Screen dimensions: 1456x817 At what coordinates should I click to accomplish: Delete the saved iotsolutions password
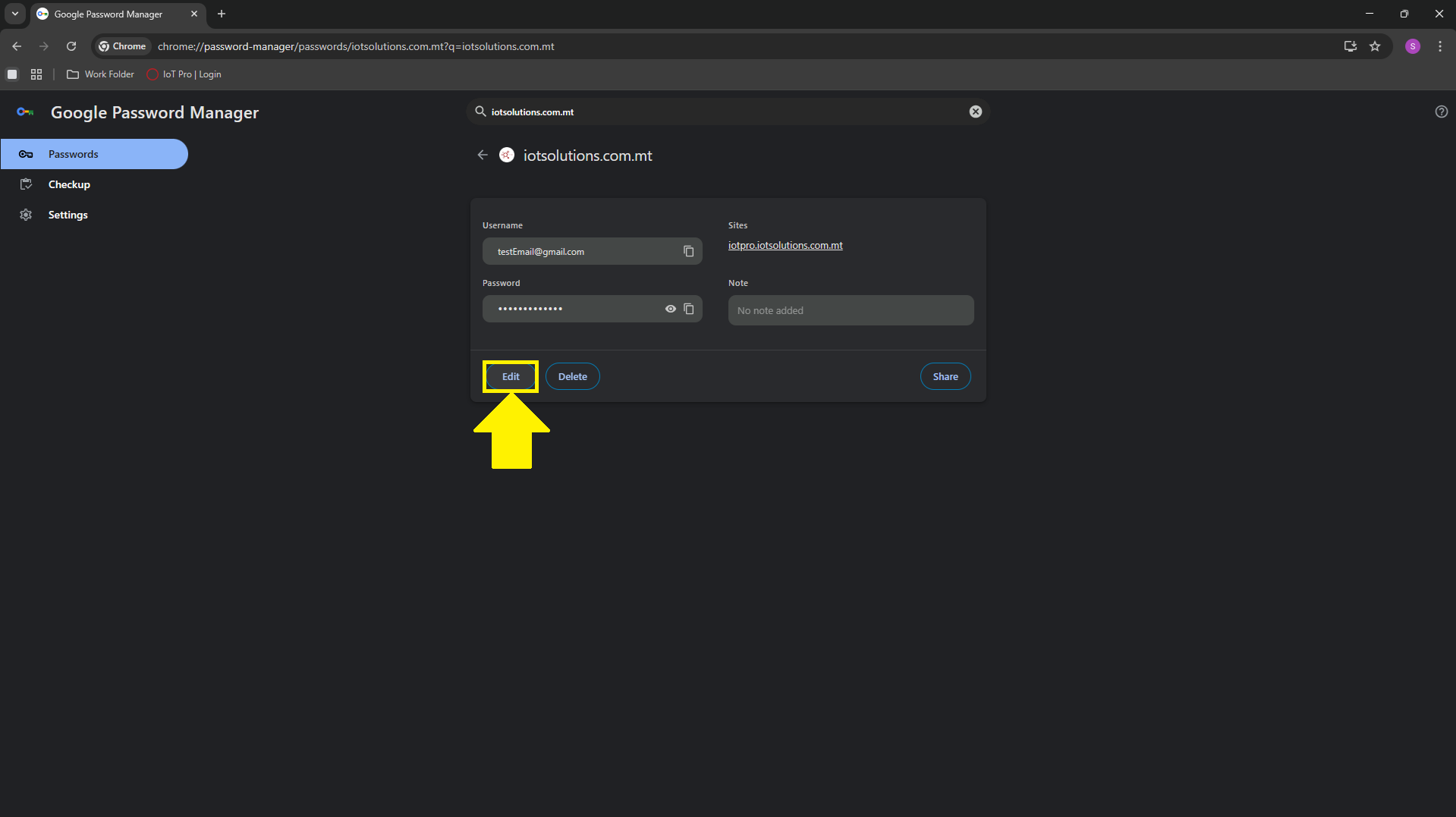tap(573, 376)
